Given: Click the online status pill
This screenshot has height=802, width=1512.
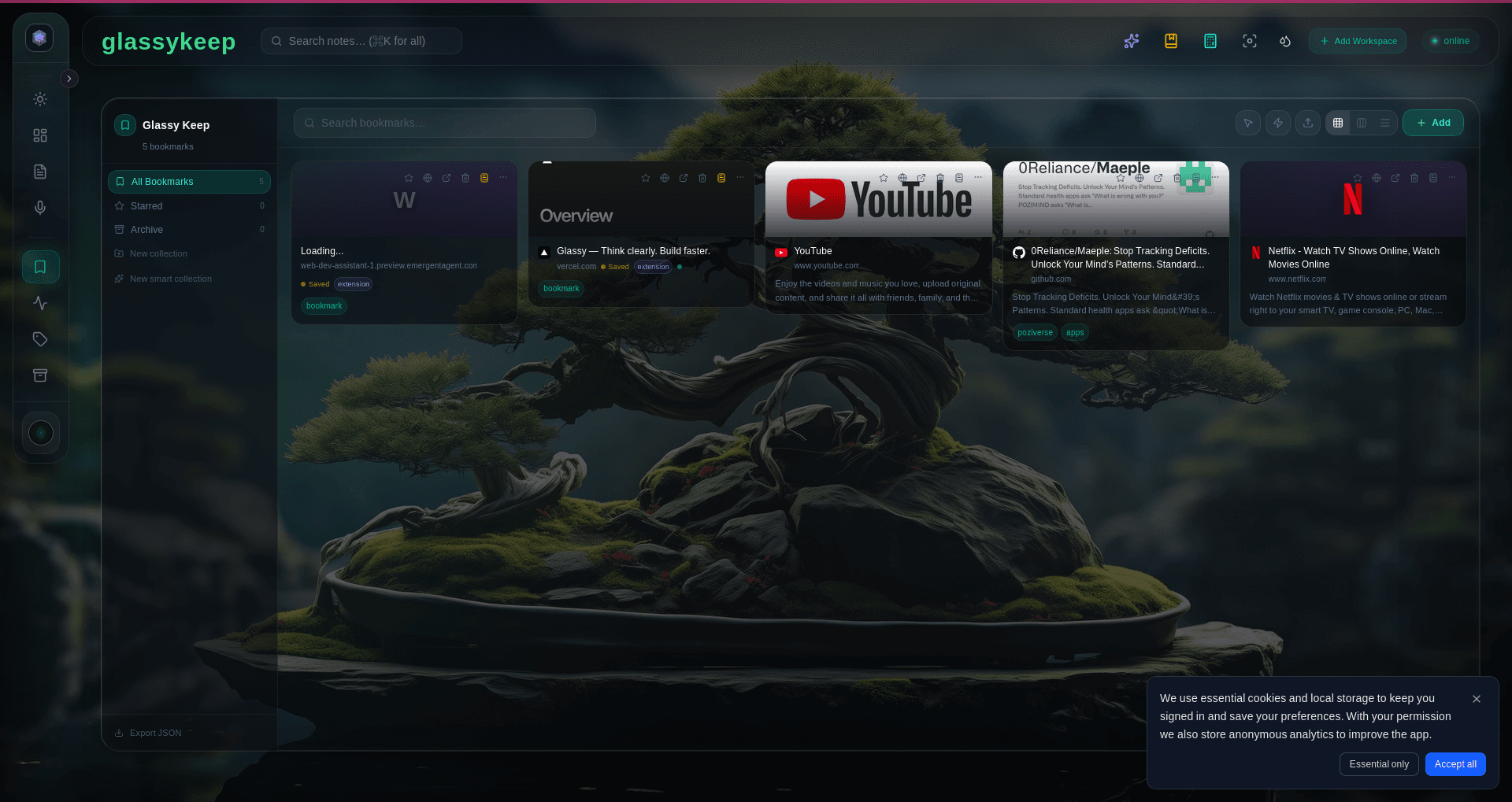Looking at the screenshot, I should [1451, 41].
